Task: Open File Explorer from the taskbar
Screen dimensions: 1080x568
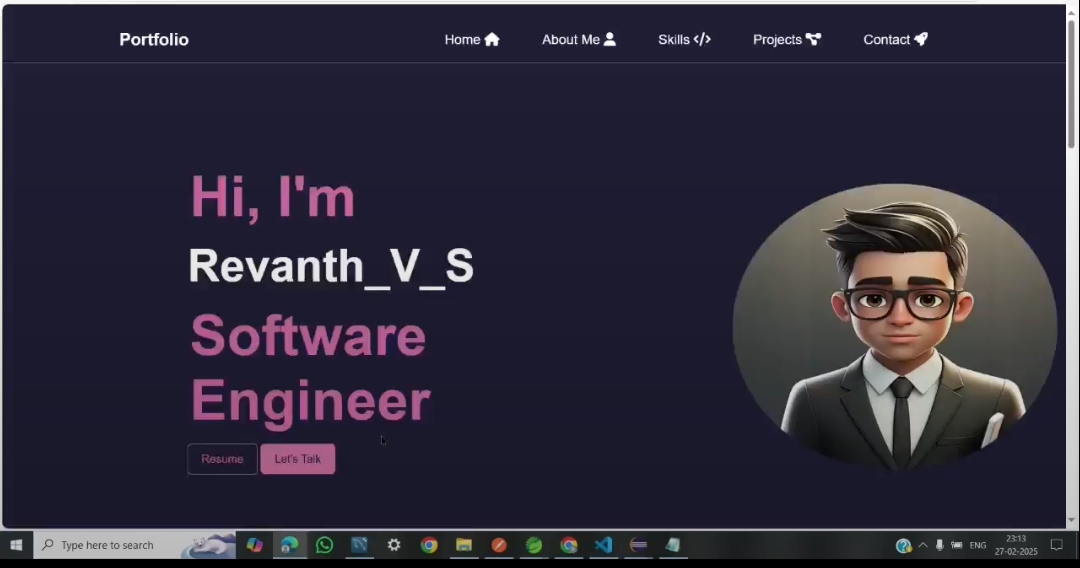Action: click(464, 545)
